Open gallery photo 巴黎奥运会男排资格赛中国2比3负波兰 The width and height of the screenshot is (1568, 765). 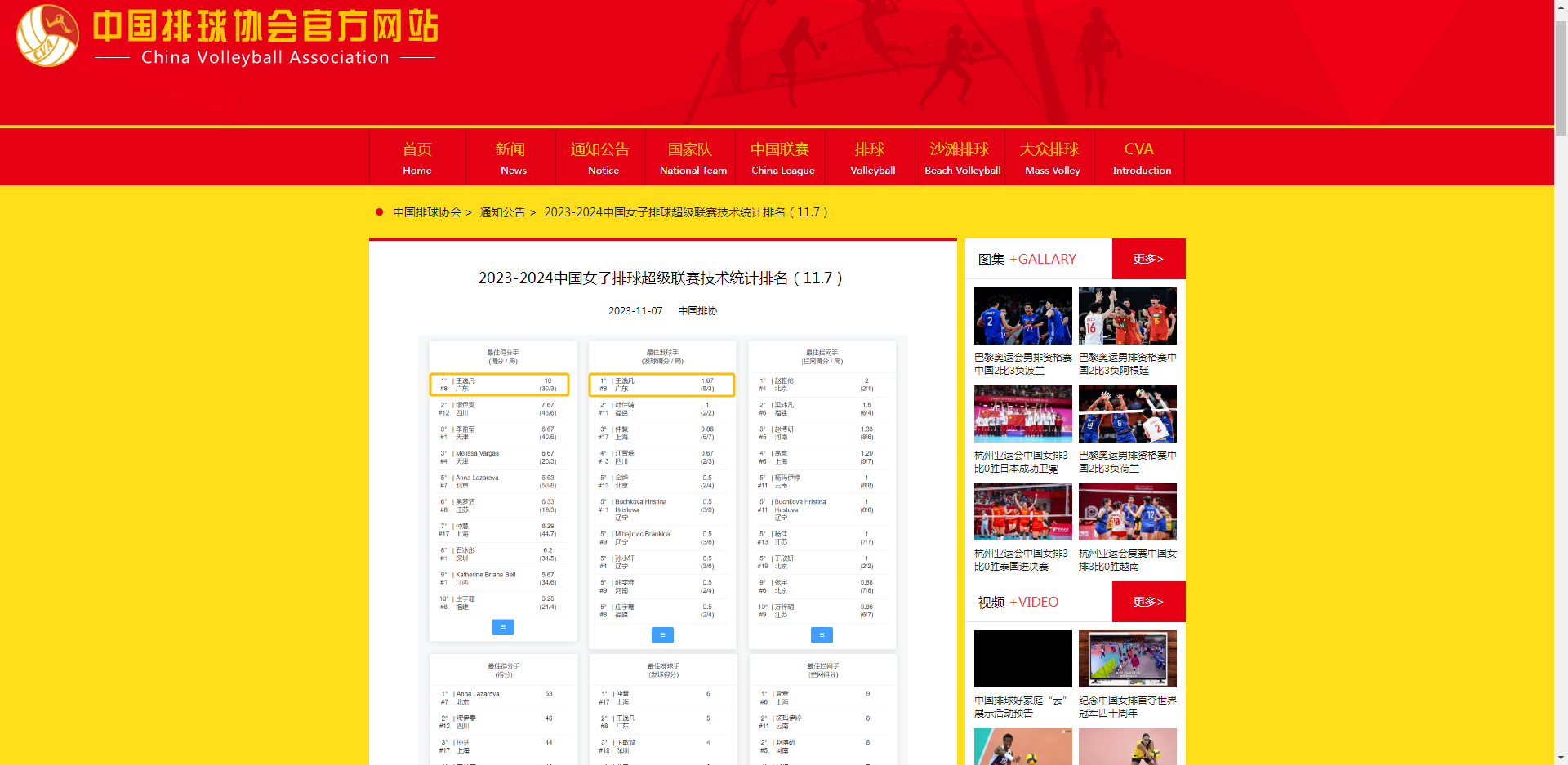(x=1023, y=316)
